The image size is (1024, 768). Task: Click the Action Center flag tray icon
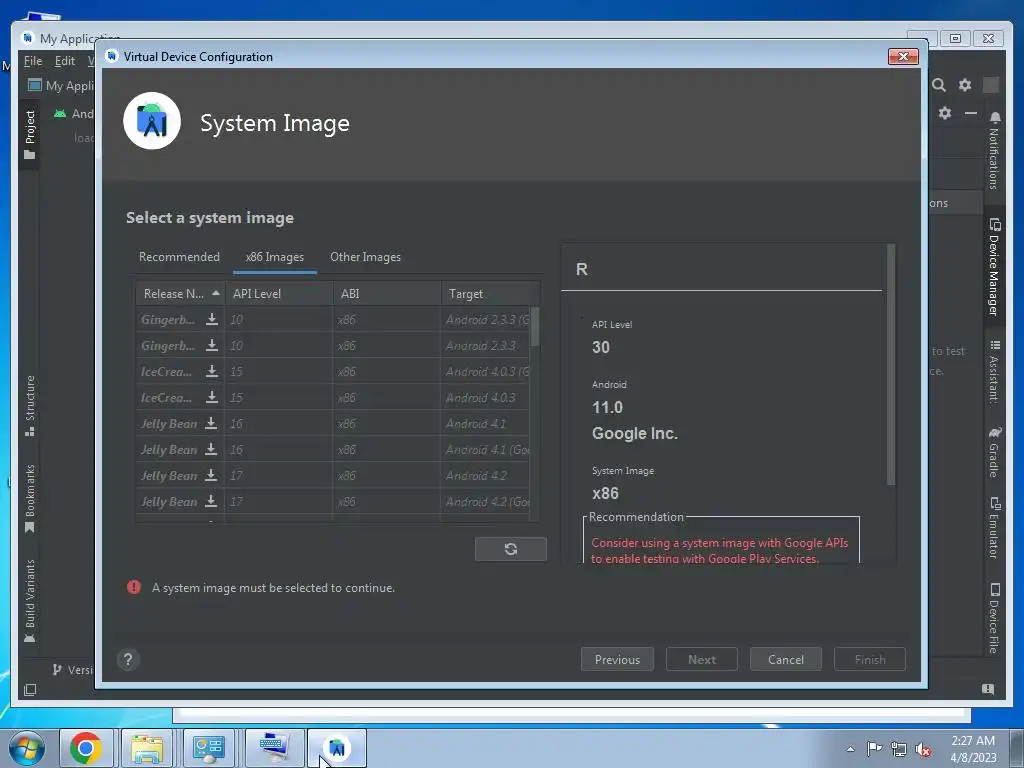874,749
